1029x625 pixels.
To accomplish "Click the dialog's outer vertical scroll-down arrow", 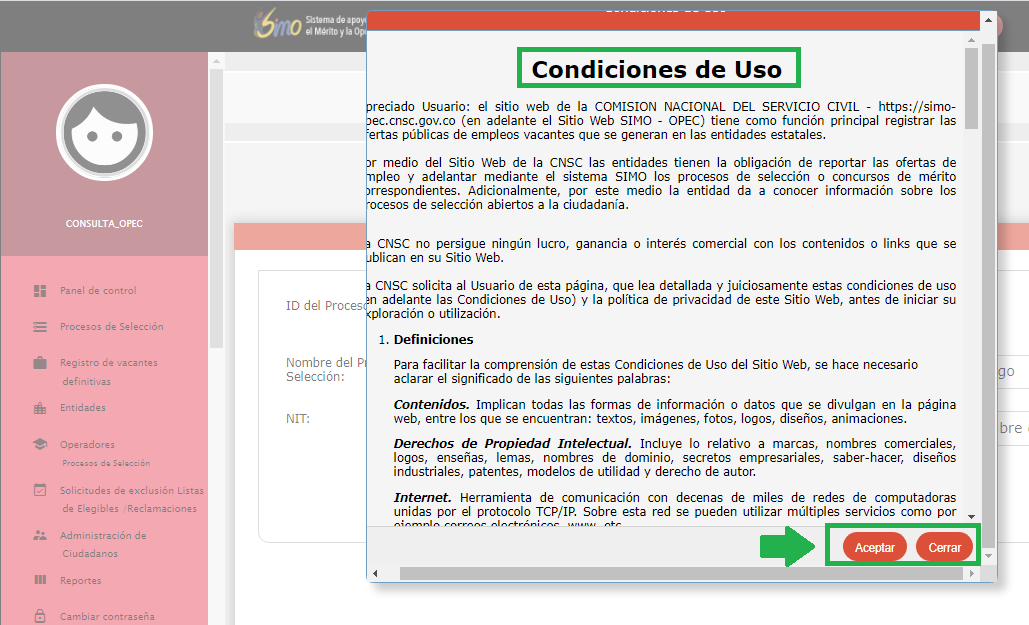I will pos(989,554).
